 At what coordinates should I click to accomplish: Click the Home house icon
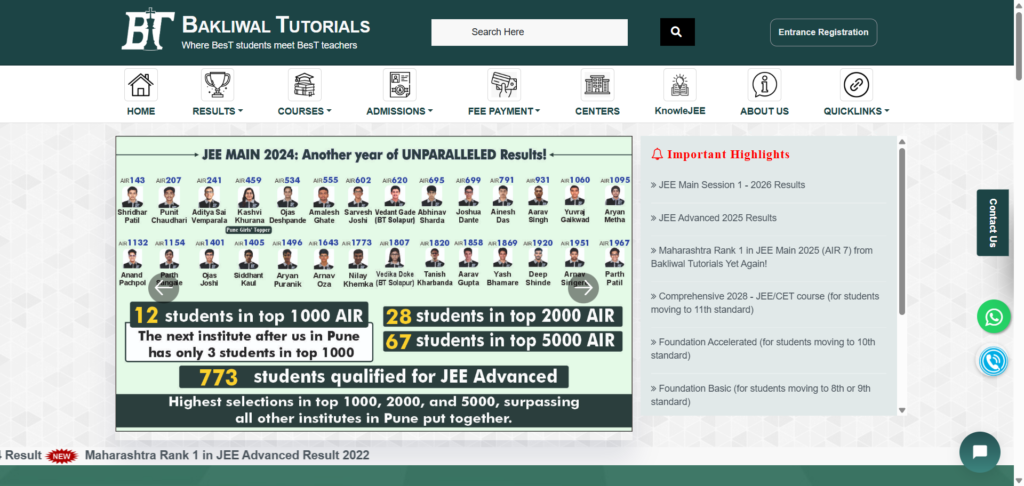(141, 85)
